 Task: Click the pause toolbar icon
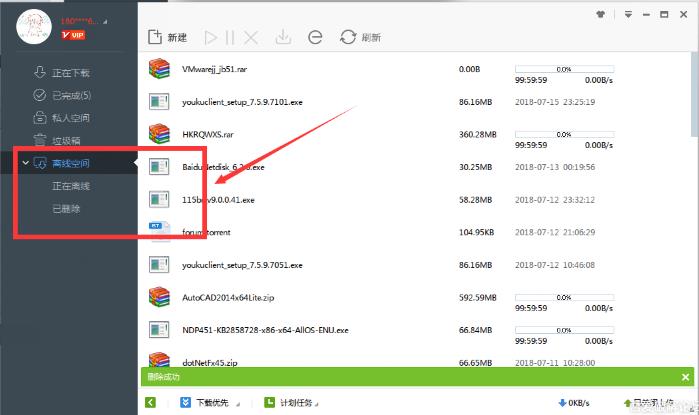pos(230,38)
